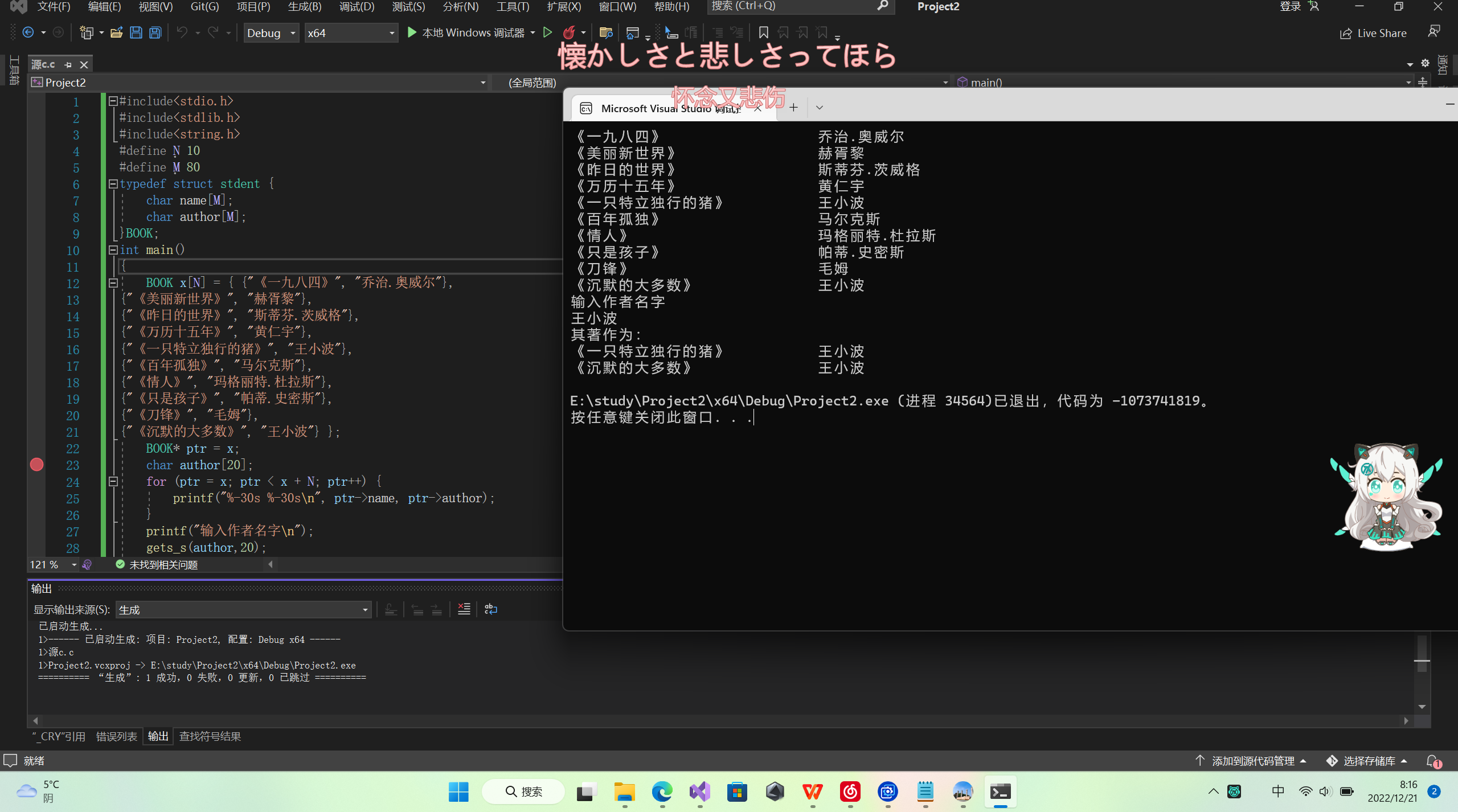Toggle word wrap in the output panel
The image size is (1458, 812).
[x=490, y=609]
